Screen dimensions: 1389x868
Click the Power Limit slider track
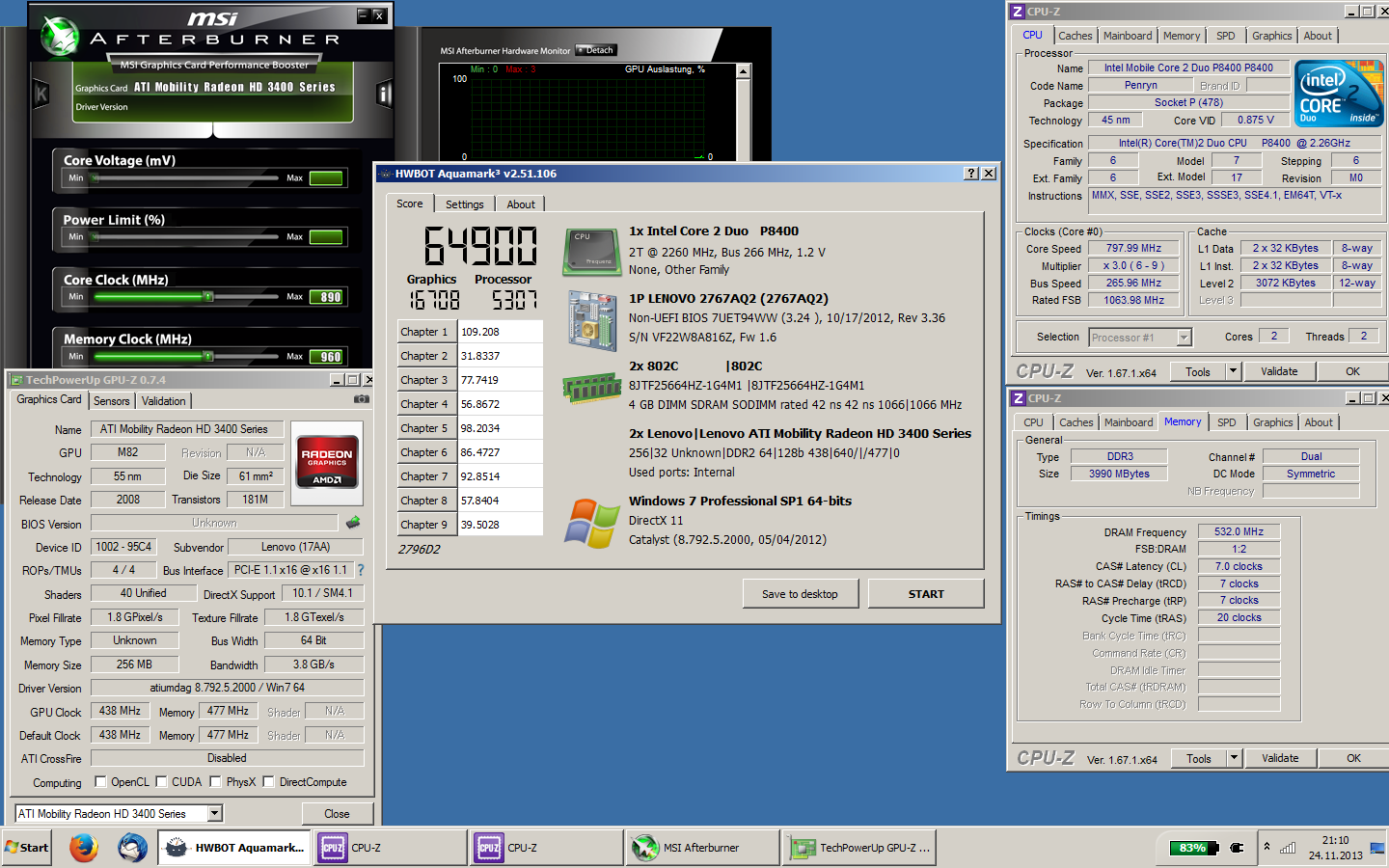pos(185,237)
